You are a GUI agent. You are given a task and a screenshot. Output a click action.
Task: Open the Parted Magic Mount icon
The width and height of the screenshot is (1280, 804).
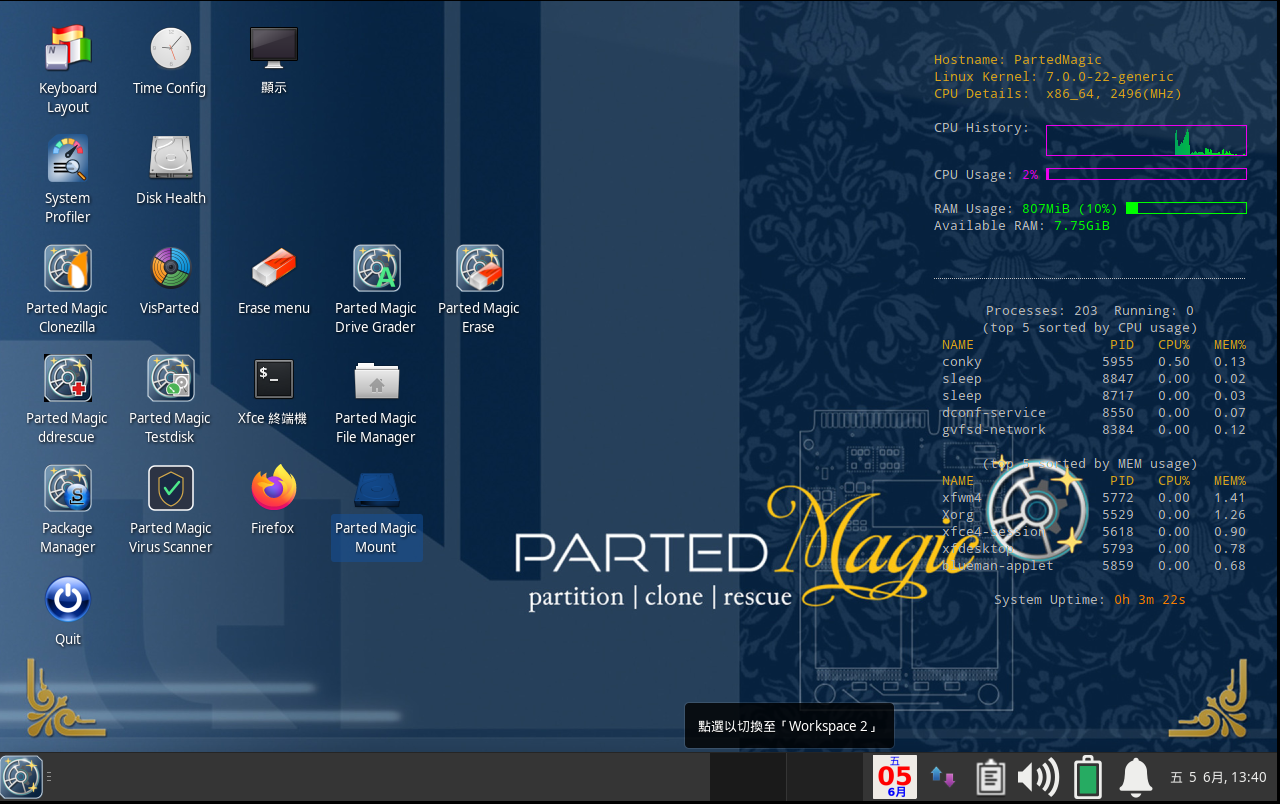(x=376, y=488)
